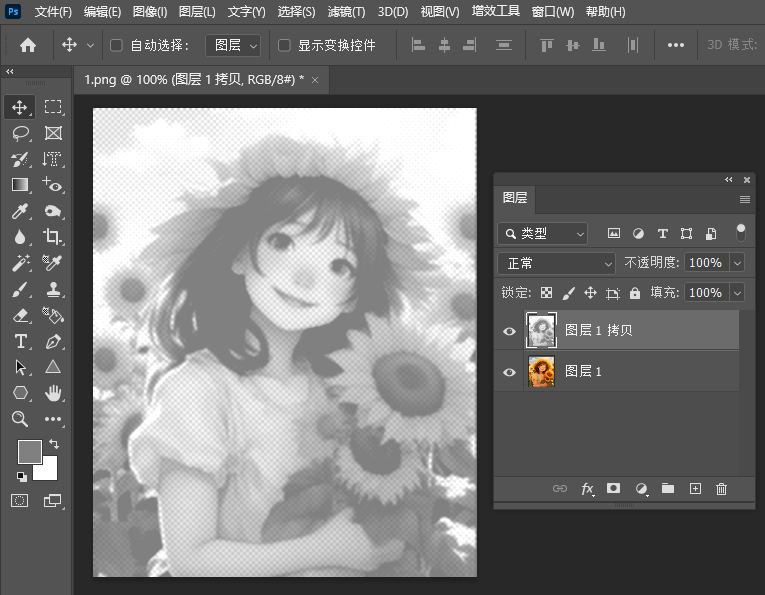Open the 不透明度 slider dropdown arrow
This screenshot has width=765, height=595.
[x=737, y=263]
